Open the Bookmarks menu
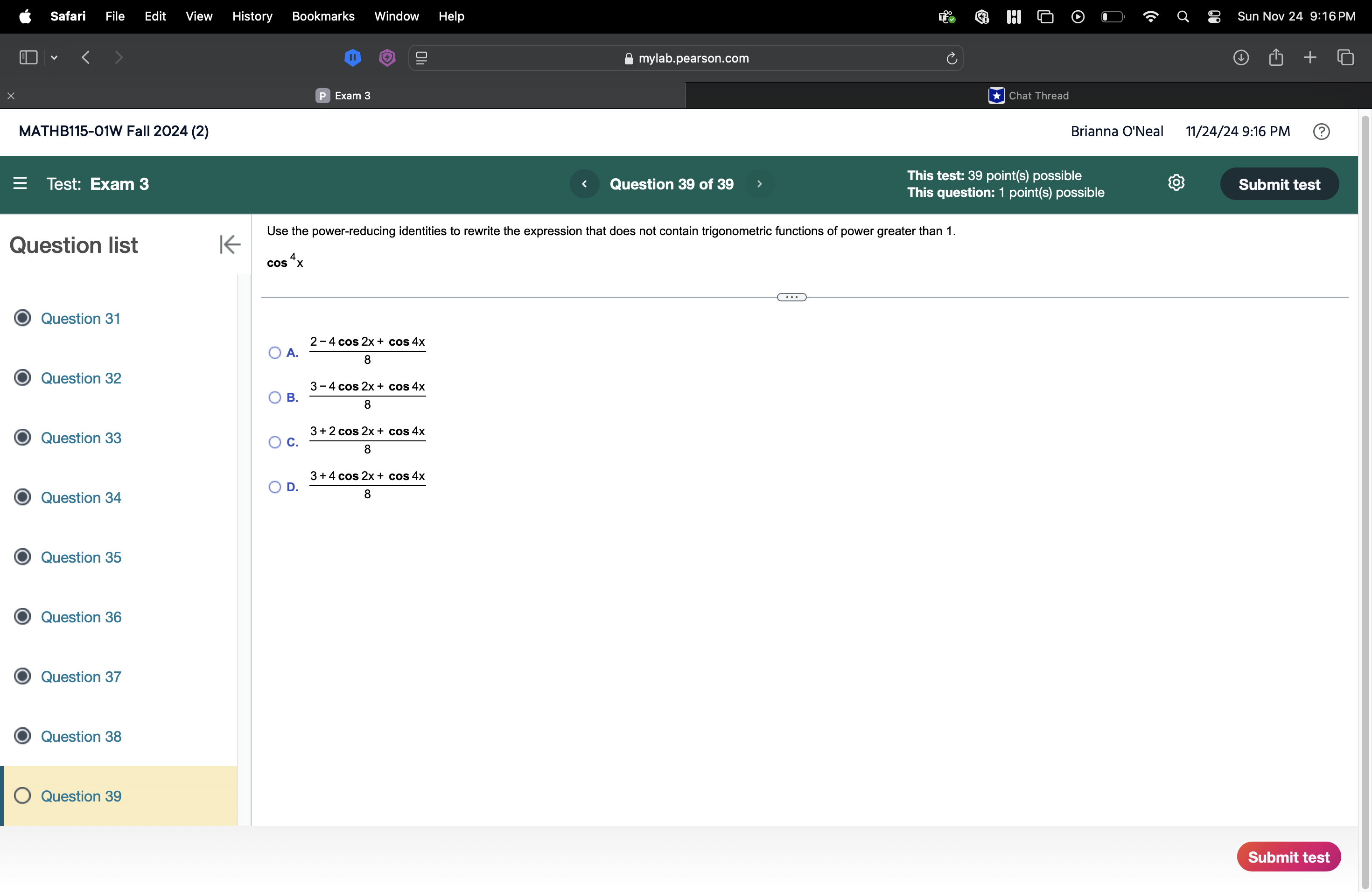The image size is (1372, 892). [323, 16]
